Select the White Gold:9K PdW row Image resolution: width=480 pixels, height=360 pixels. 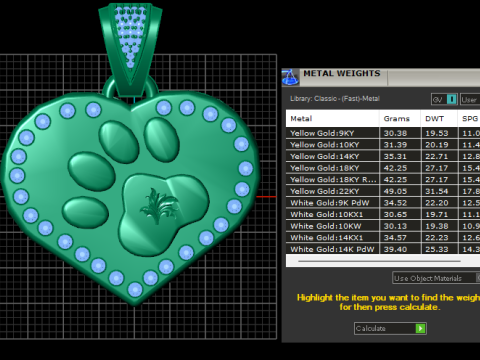coord(383,203)
